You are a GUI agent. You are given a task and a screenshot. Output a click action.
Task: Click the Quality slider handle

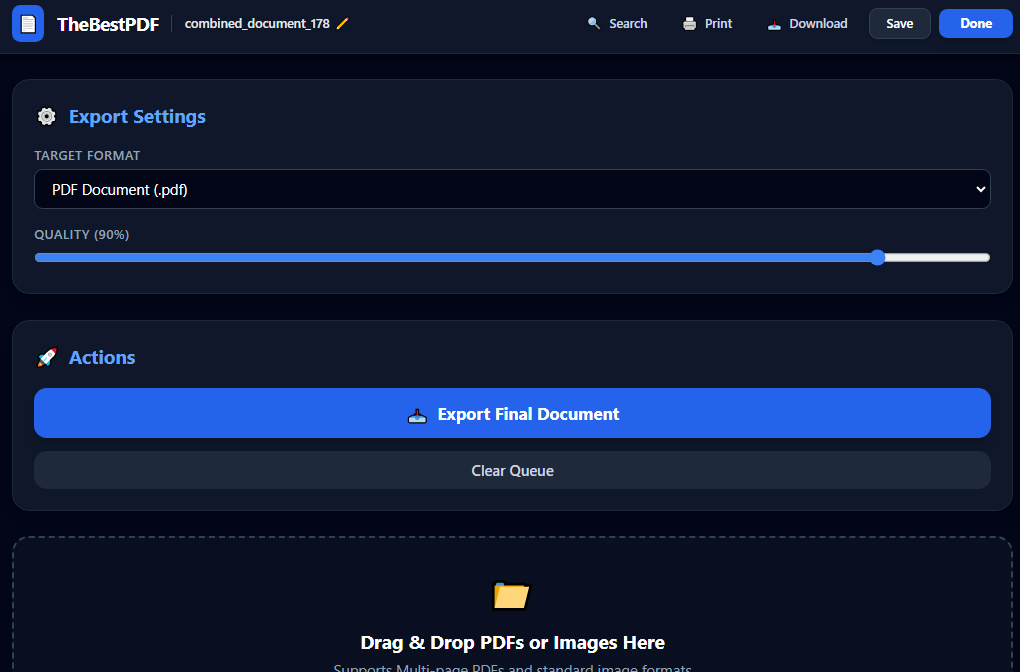pyautogui.click(x=878, y=258)
